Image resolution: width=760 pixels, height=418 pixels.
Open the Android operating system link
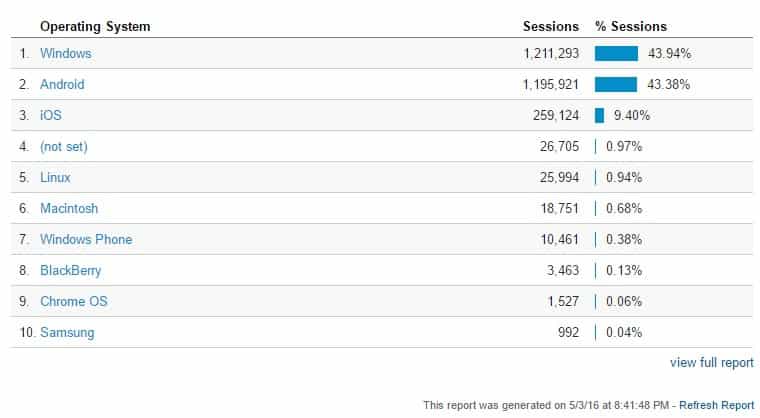click(62, 84)
